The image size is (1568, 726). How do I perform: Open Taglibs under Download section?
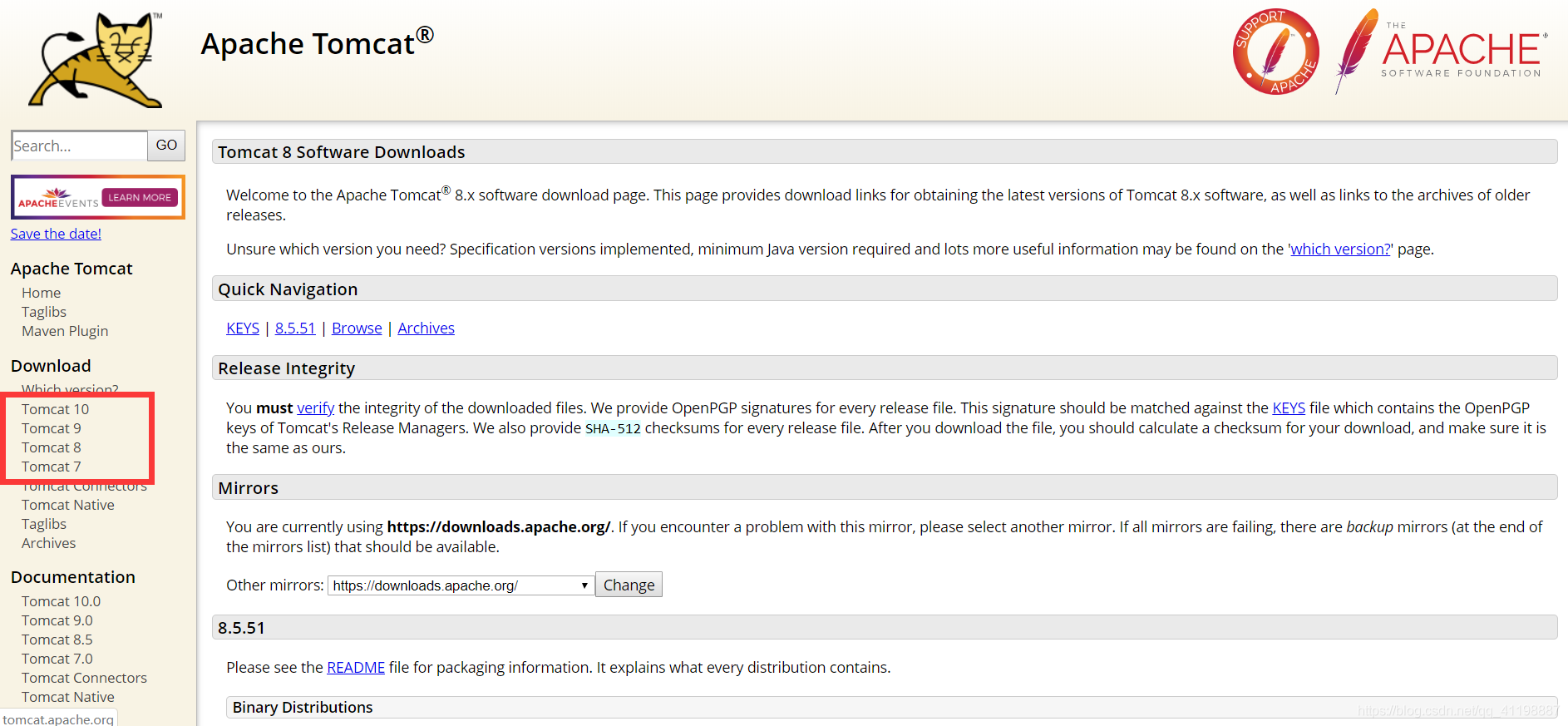coord(44,524)
